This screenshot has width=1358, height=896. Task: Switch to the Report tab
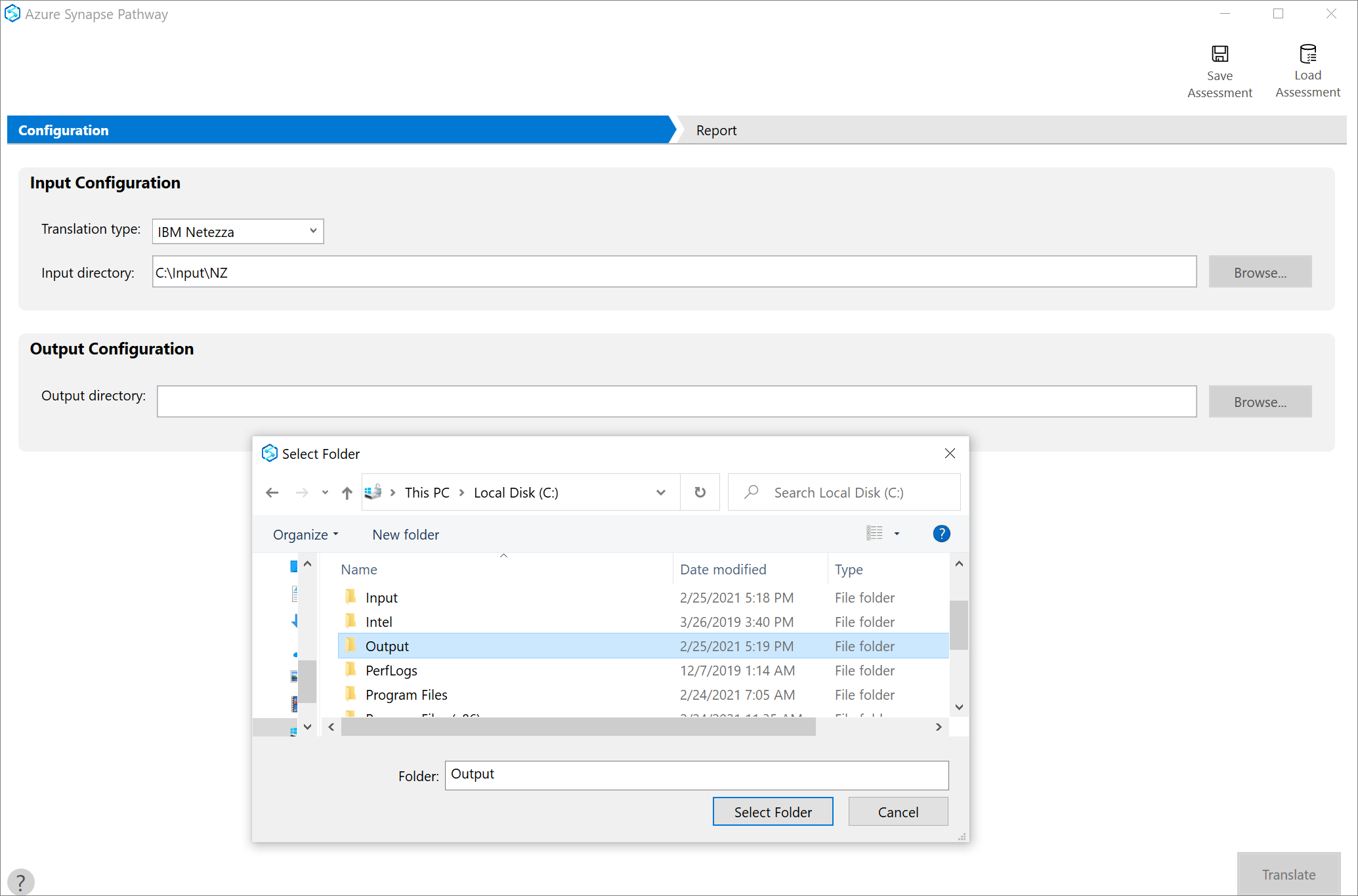click(716, 129)
